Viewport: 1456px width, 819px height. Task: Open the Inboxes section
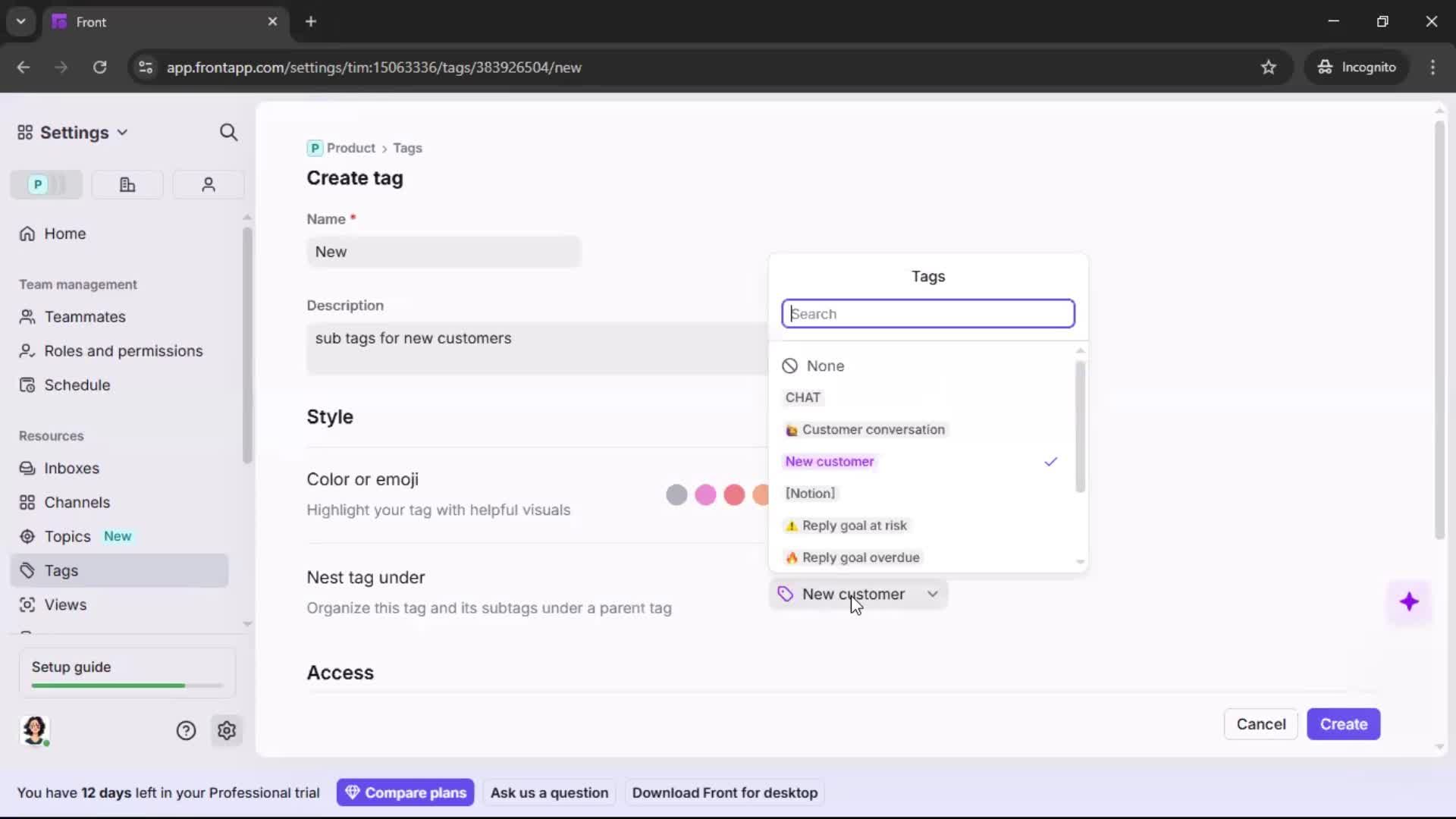click(72, 468)
